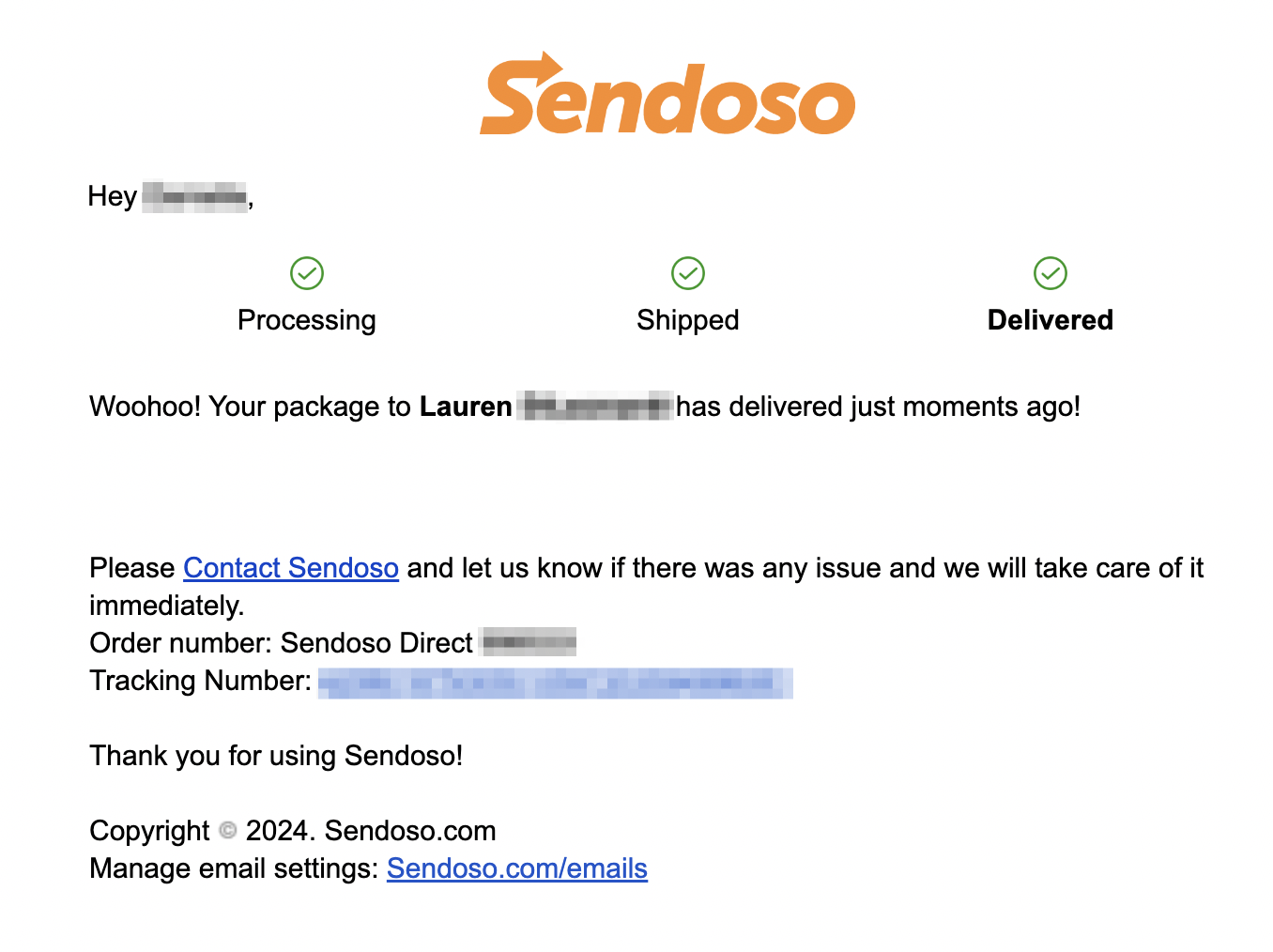Open the blurred tracking number link
The width and height of the screenshot is (1273, 952).
pyautogui.click(x=556, y=683)
